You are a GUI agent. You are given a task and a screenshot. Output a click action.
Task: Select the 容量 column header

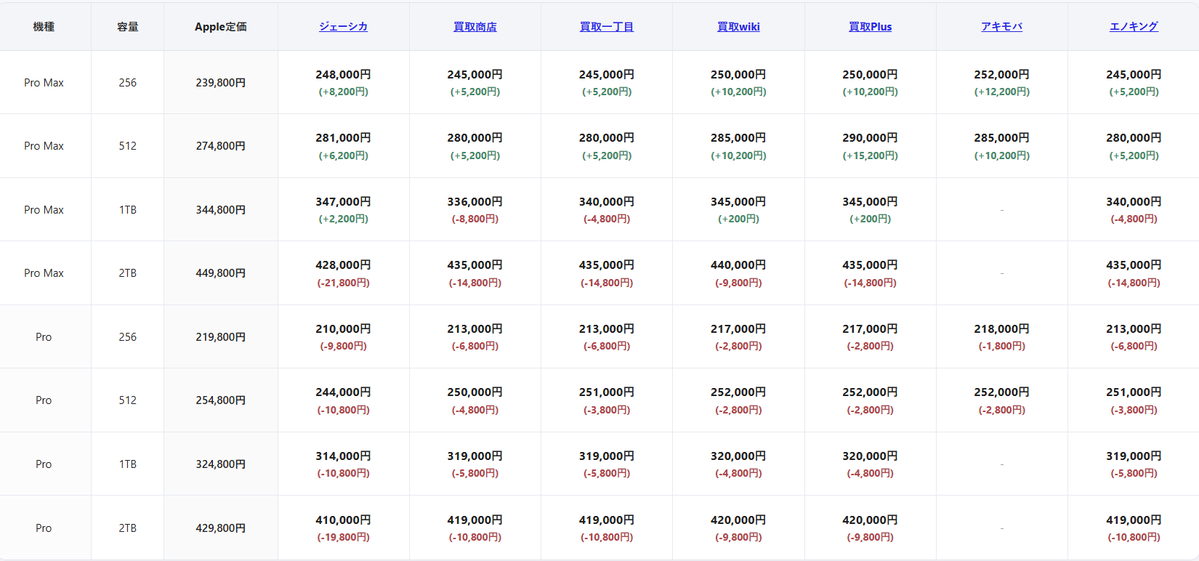[128, 27]
